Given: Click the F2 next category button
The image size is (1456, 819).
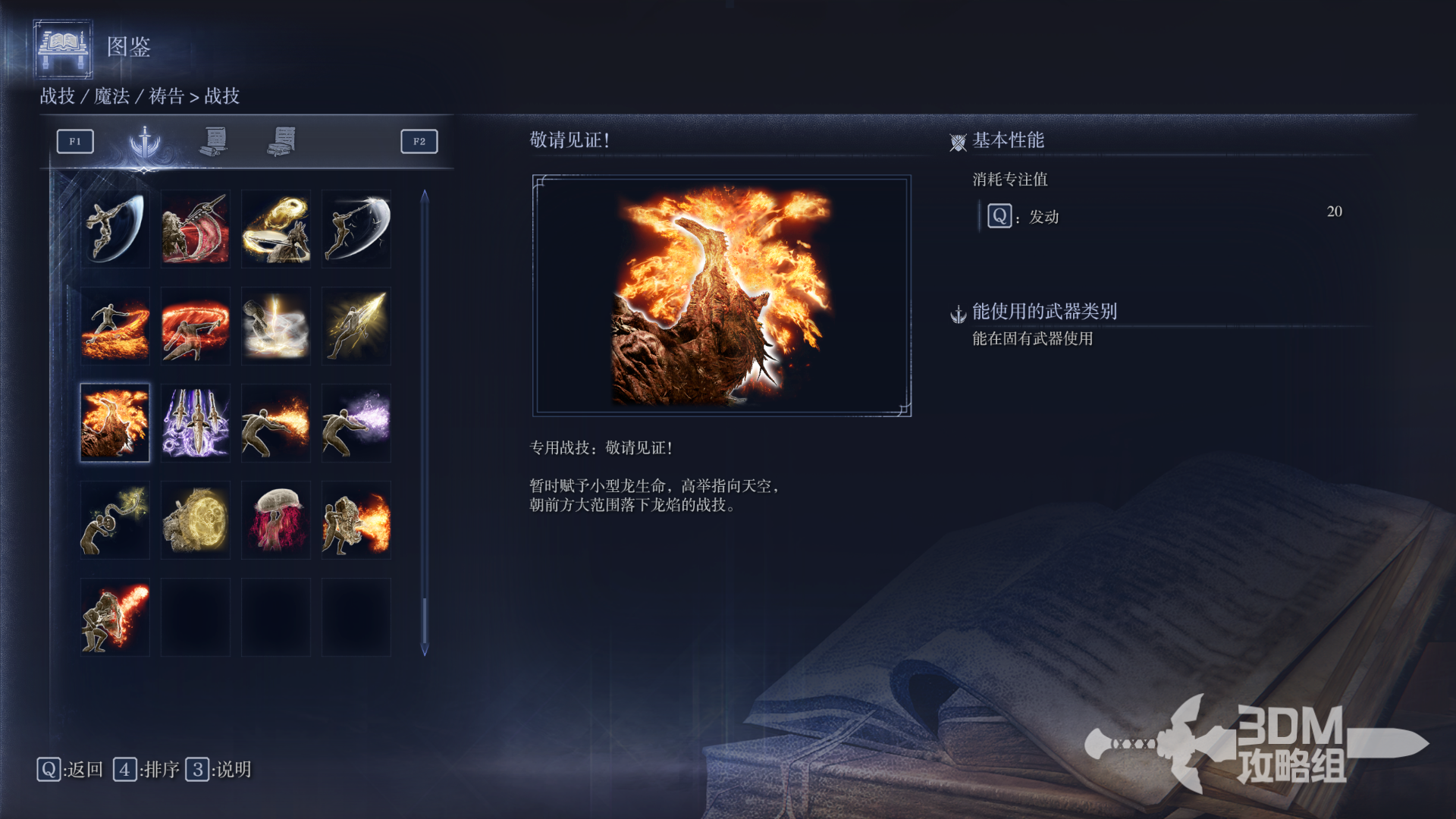Looking at the screenshot, I should 419,141.
